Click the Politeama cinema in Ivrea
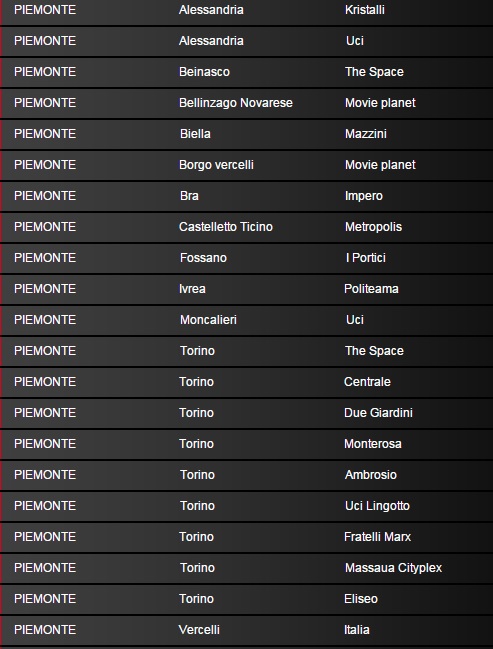 (x=371, y=289)
